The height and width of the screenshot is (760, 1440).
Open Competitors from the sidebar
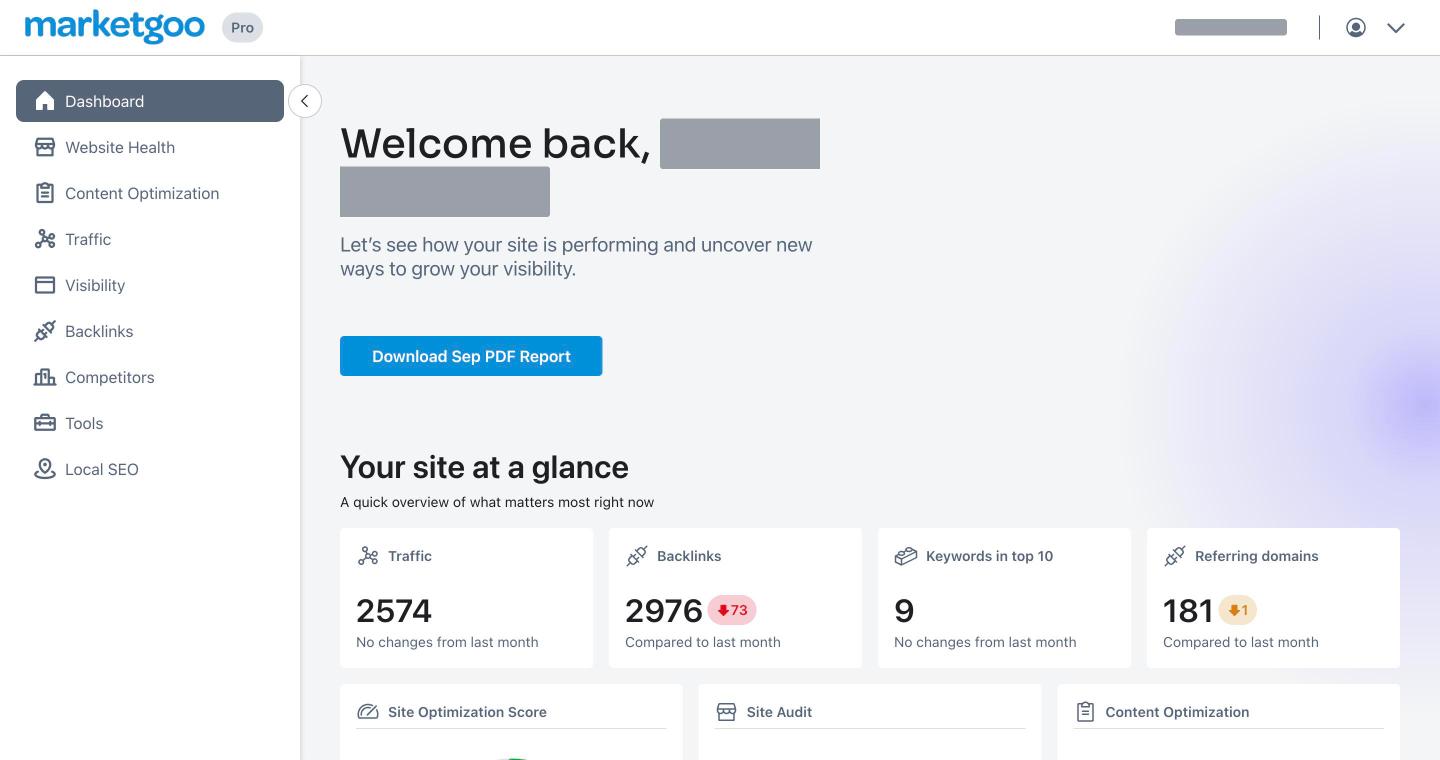[150, 377]
